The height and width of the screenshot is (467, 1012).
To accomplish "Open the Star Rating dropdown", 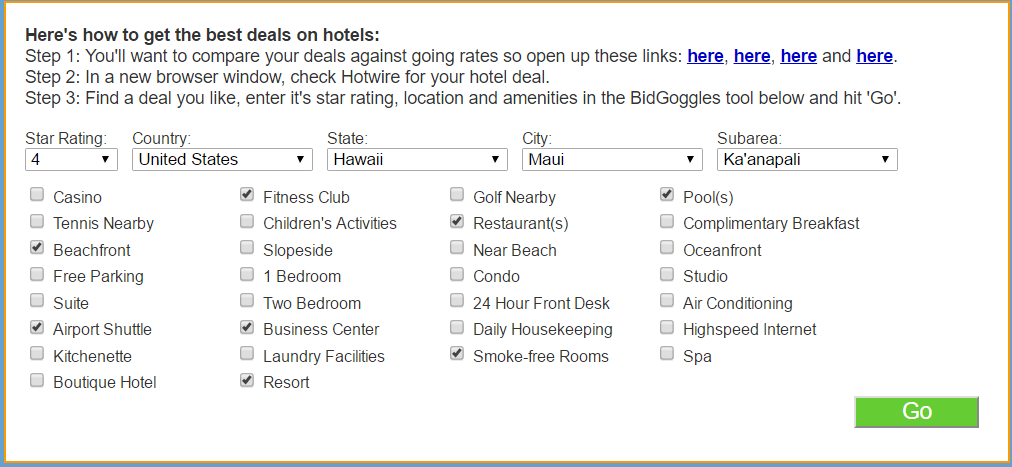I will point(71,159).
